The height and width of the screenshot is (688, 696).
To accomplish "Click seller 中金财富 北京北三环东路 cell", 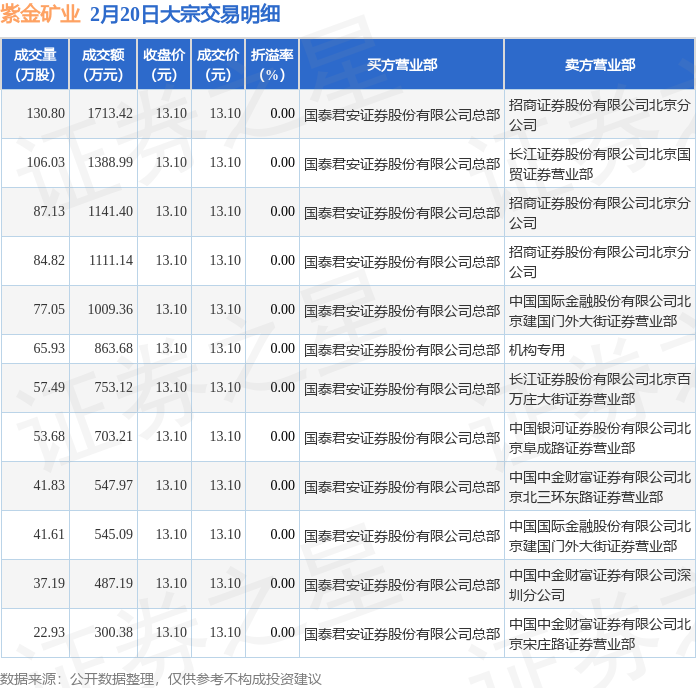I will tap(600, 486).
